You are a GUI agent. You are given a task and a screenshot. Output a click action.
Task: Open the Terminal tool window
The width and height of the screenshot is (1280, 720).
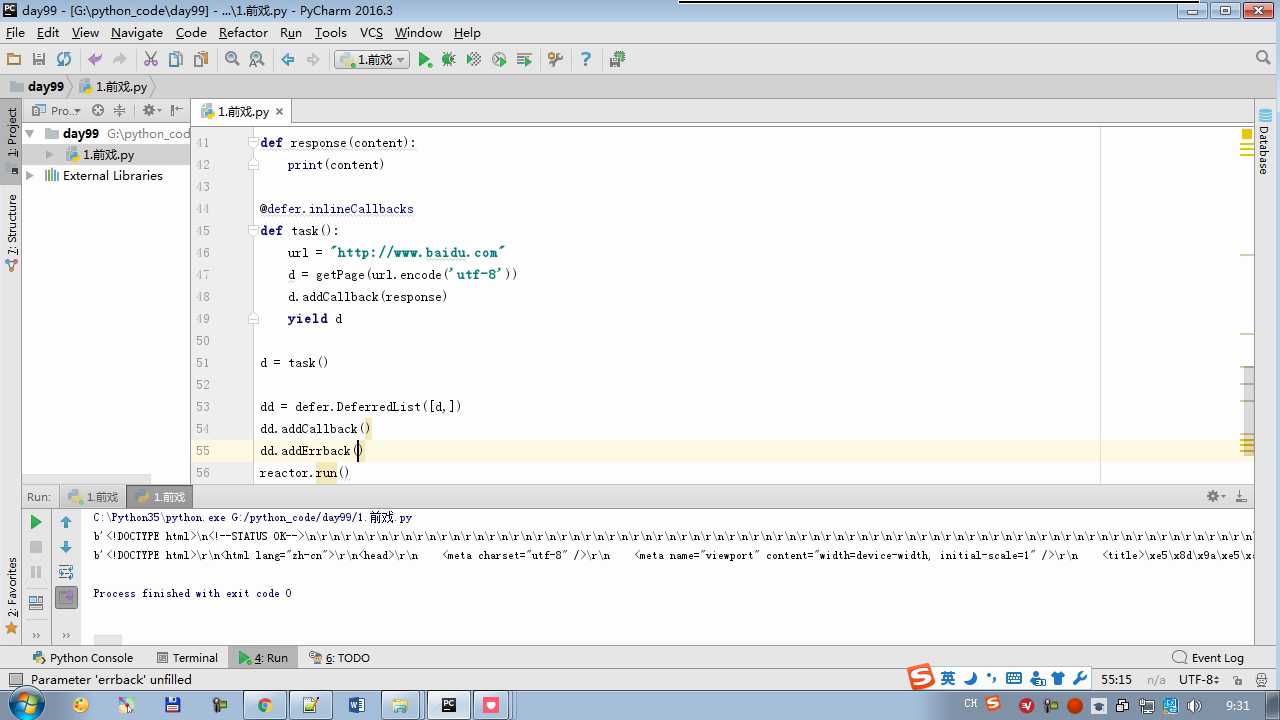[x=187, y=658]
